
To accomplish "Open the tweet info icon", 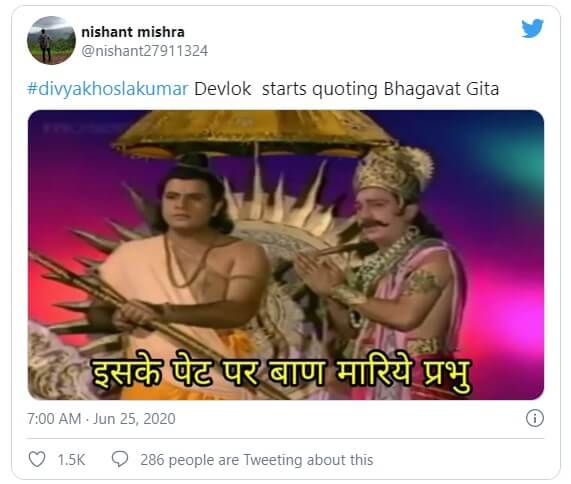I will pos(535,418).
